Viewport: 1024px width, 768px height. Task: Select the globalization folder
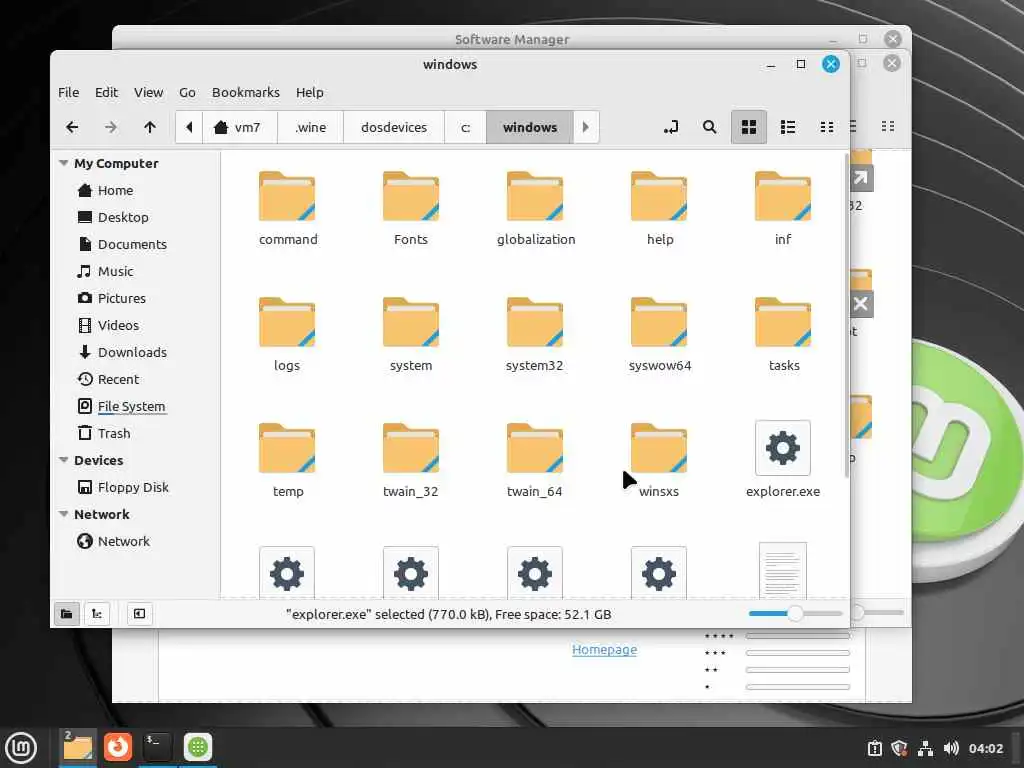click(536, 208)
